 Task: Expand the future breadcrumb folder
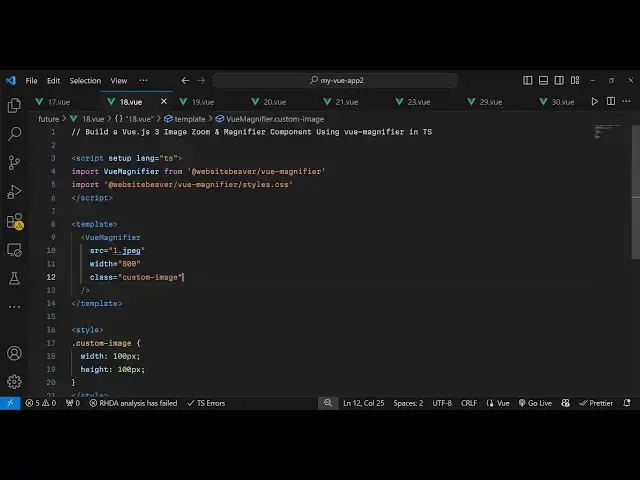pyautogui.click(x=49, y=119)
